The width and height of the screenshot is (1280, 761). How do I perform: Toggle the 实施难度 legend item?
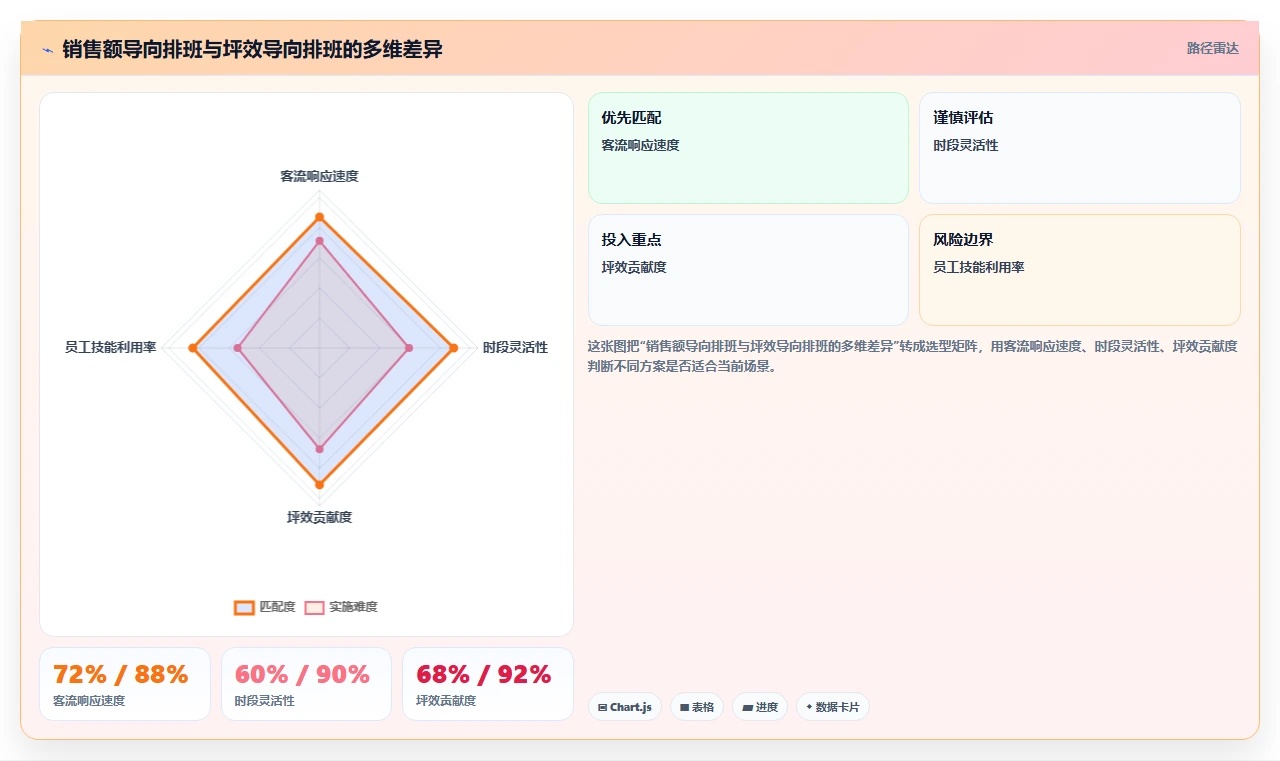pyautogui.click(x=341, y=607)
